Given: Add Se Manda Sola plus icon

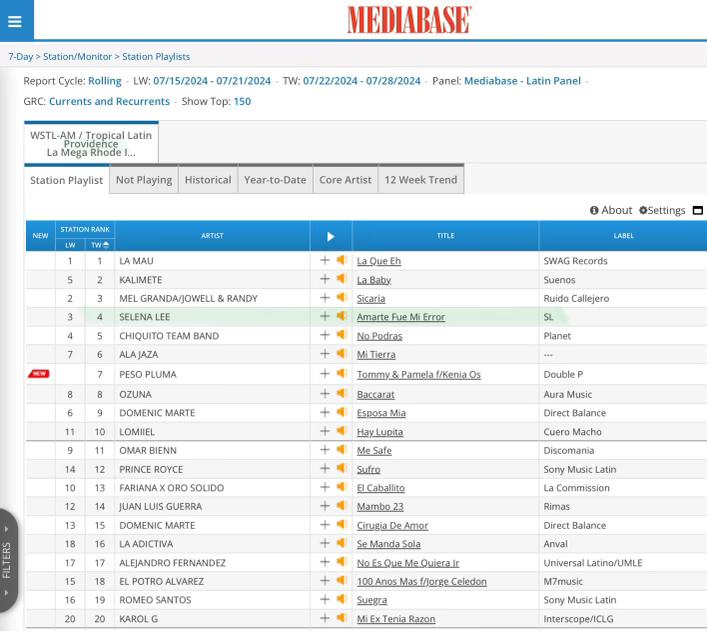Looking at the screenshot, I should [325, 543].
